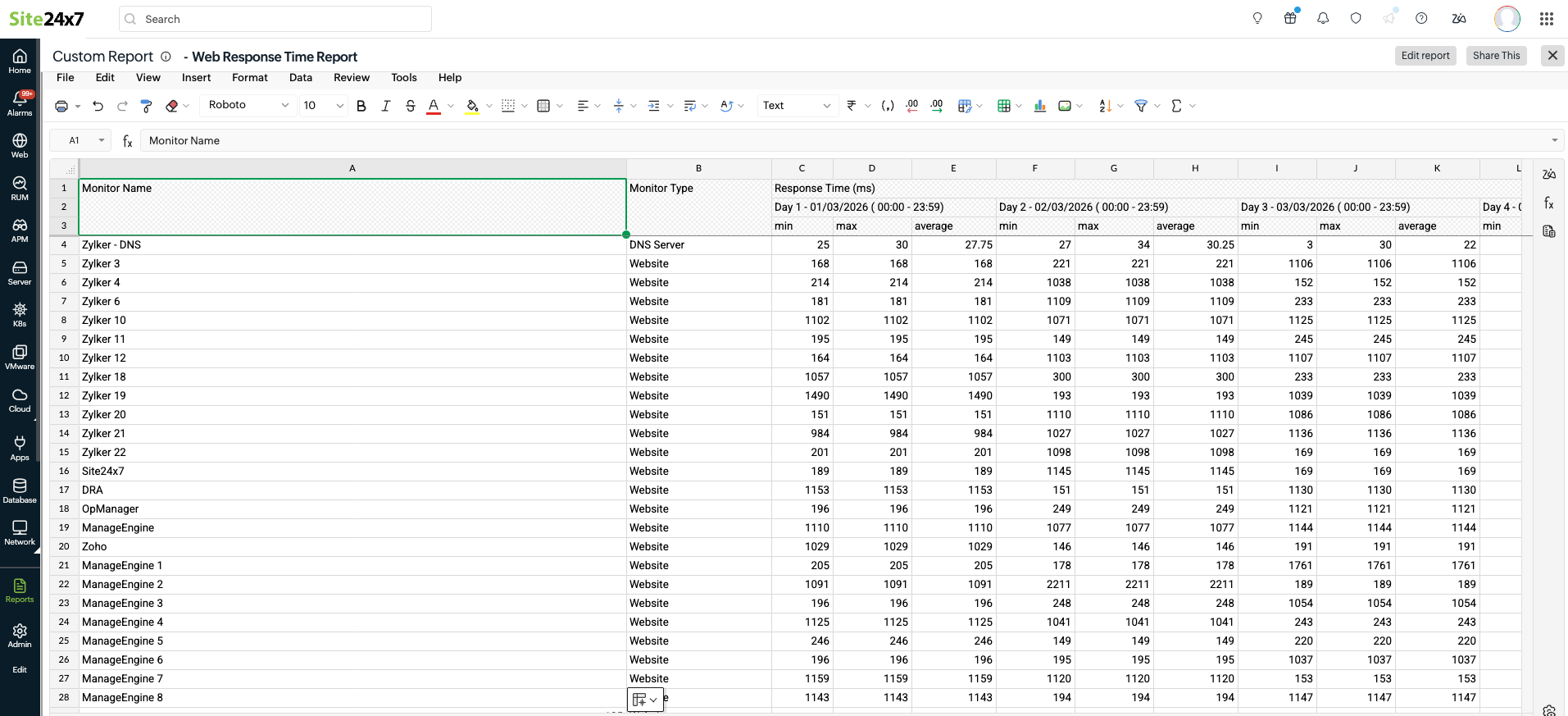Click the notifications bell icon
This screenshot has width=1568, height=716.
1322,18
